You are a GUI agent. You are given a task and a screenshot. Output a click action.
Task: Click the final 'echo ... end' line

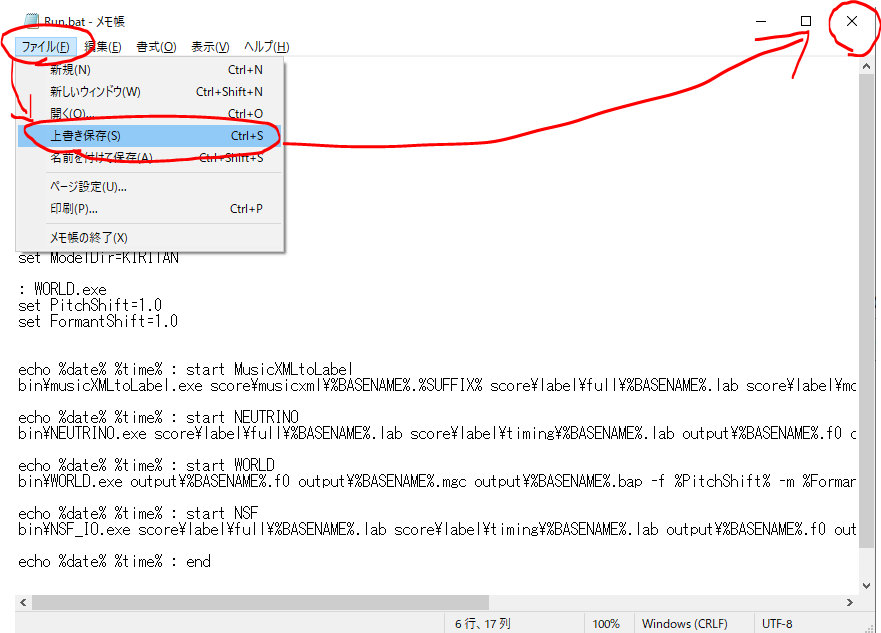click(x=114, y=561)
